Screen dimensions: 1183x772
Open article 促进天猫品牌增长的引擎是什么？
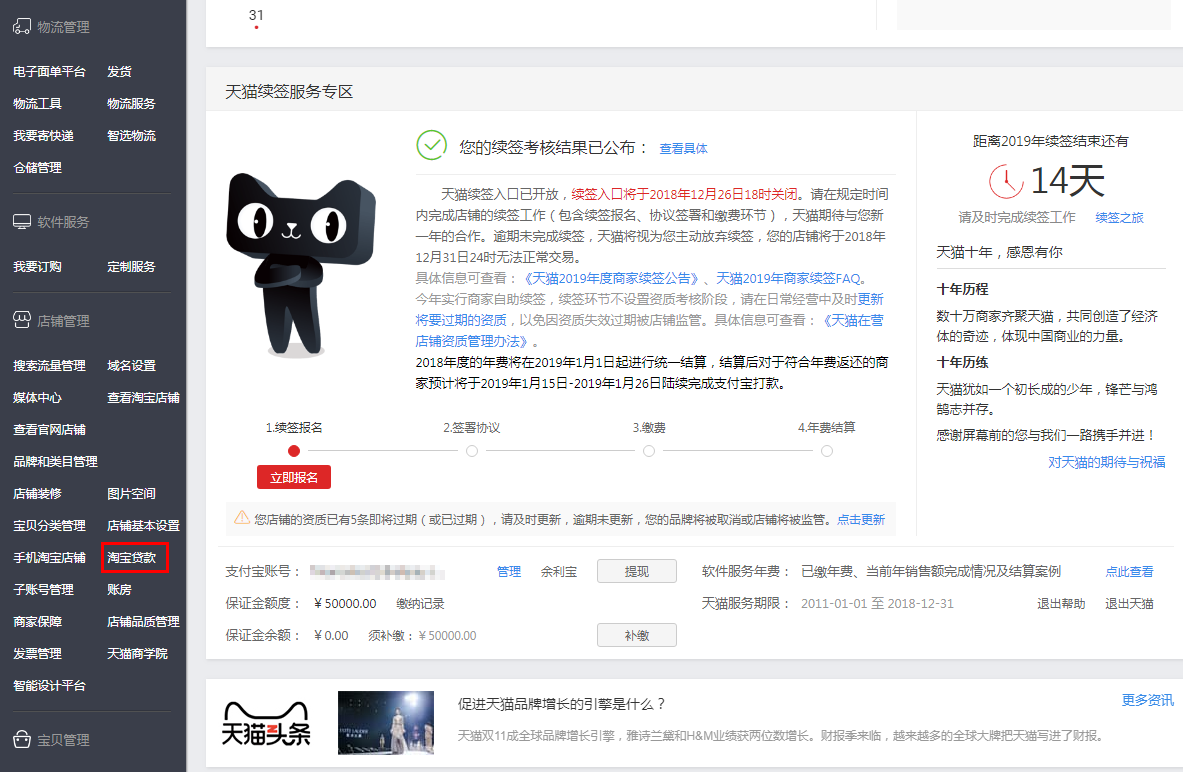point(561,704)
